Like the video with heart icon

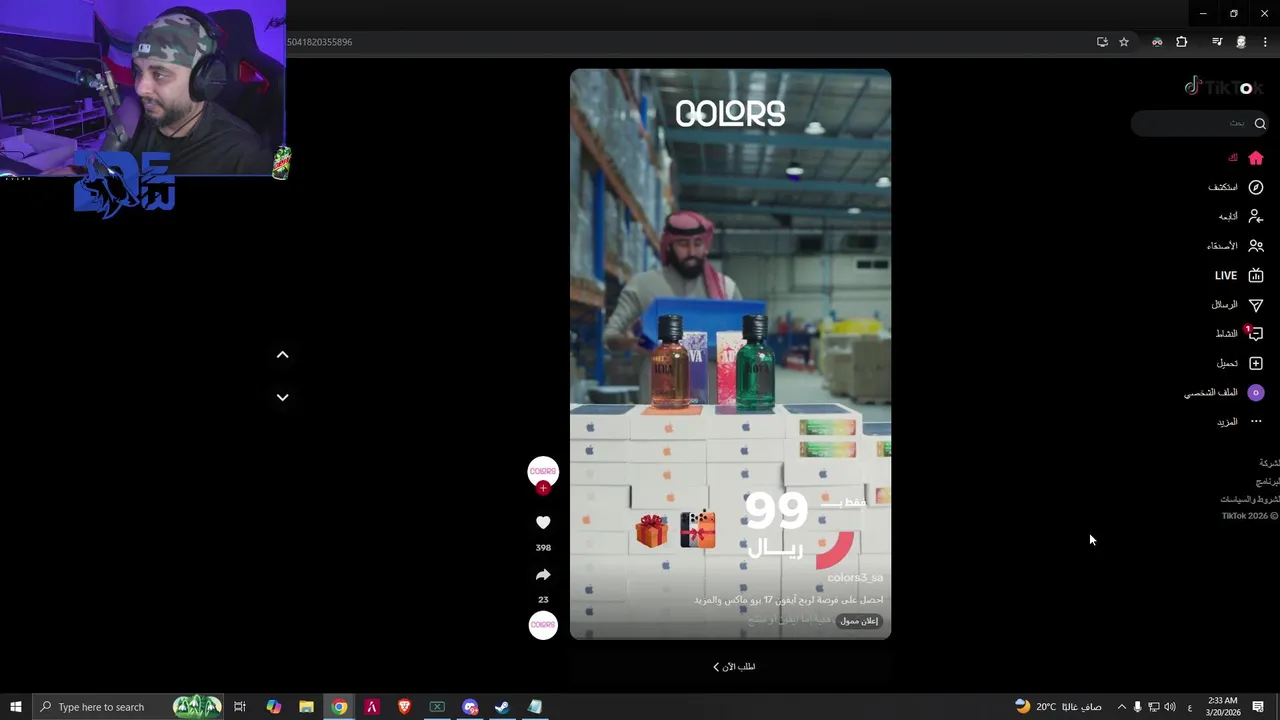click(x=543, y=522)
